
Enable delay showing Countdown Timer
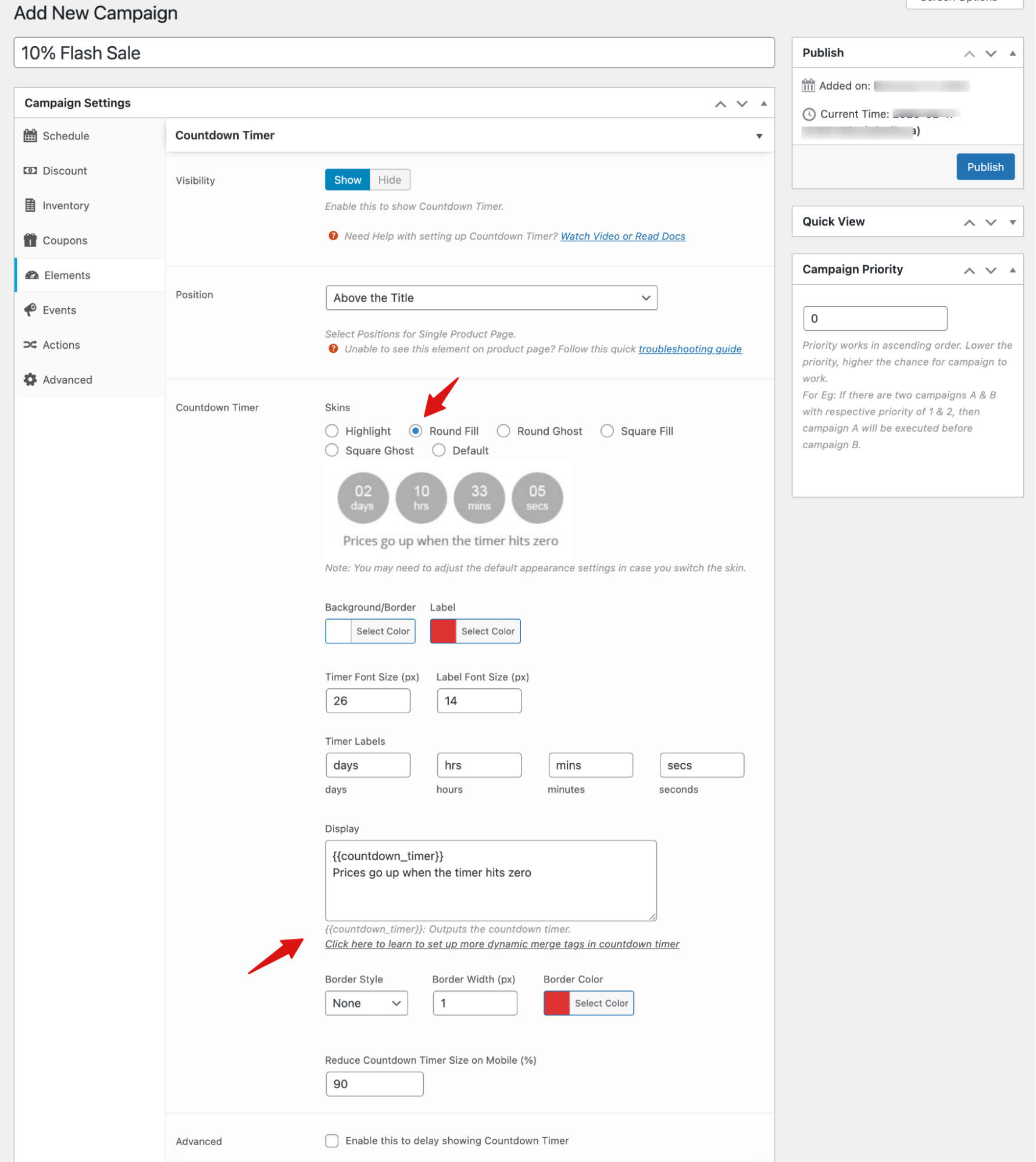click(x=331, y=1140)
